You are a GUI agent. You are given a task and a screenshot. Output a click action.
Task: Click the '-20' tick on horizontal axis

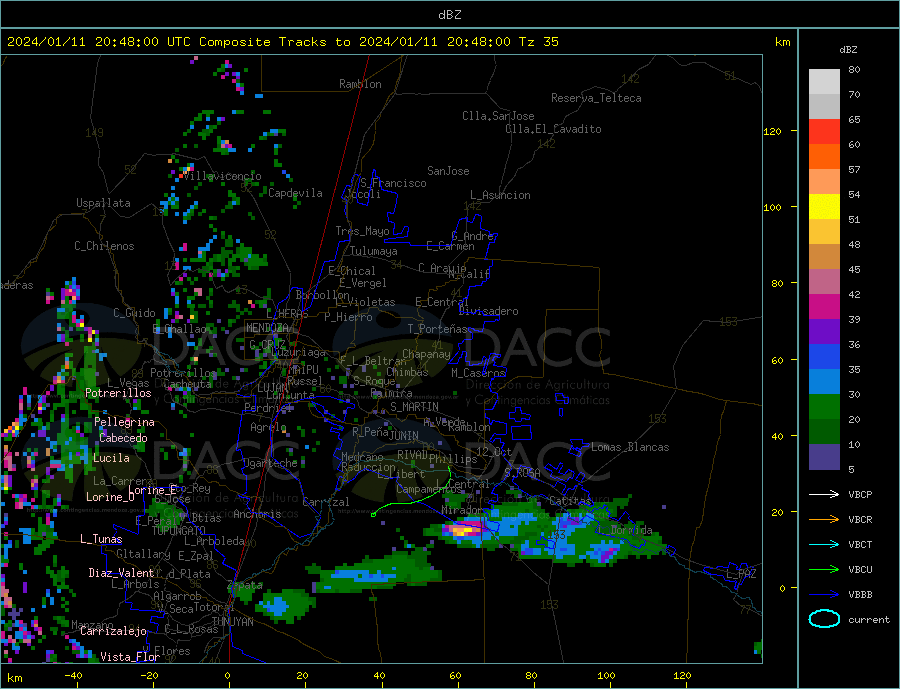coord(149,676)
